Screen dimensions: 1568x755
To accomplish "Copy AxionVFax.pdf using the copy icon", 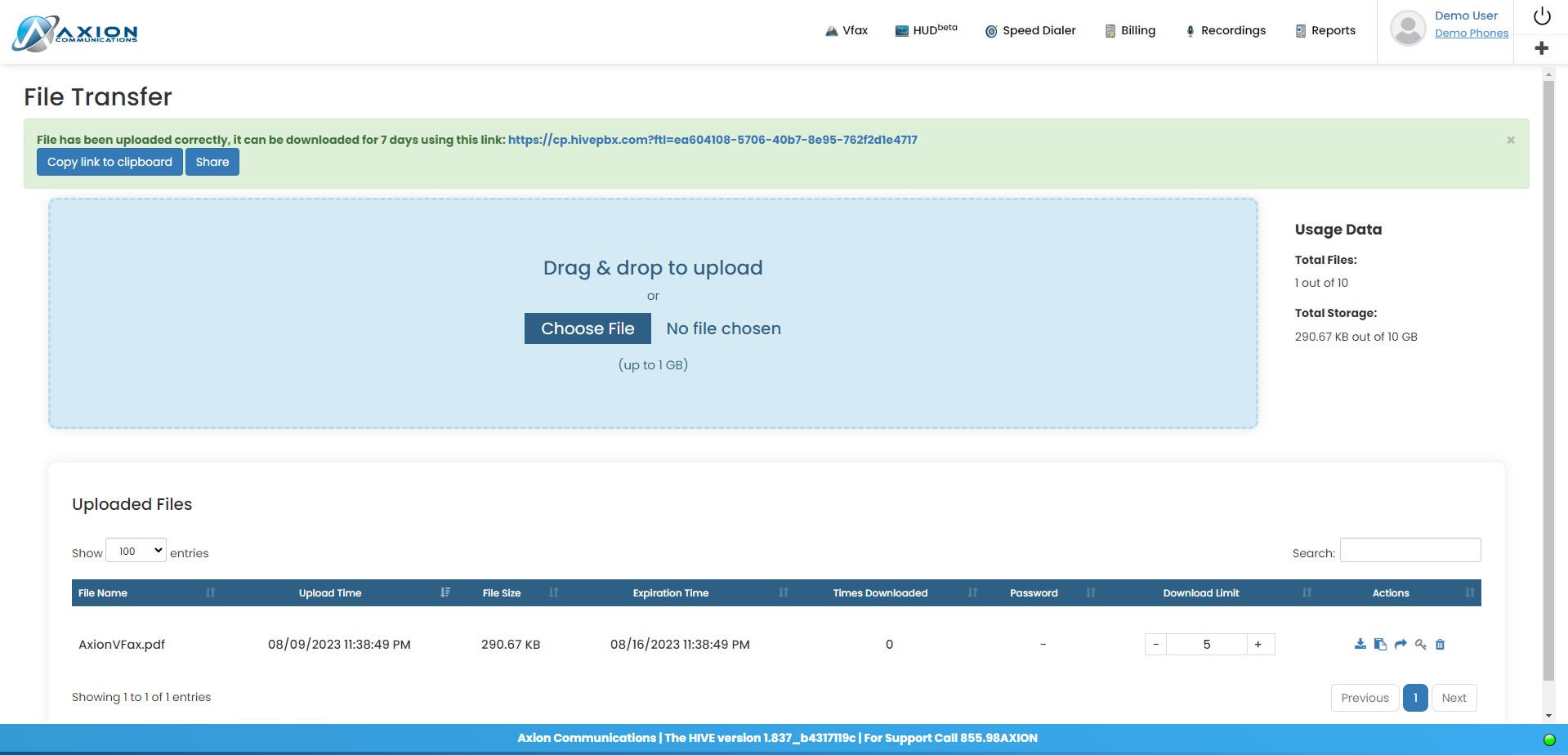I will point(1380,644).
